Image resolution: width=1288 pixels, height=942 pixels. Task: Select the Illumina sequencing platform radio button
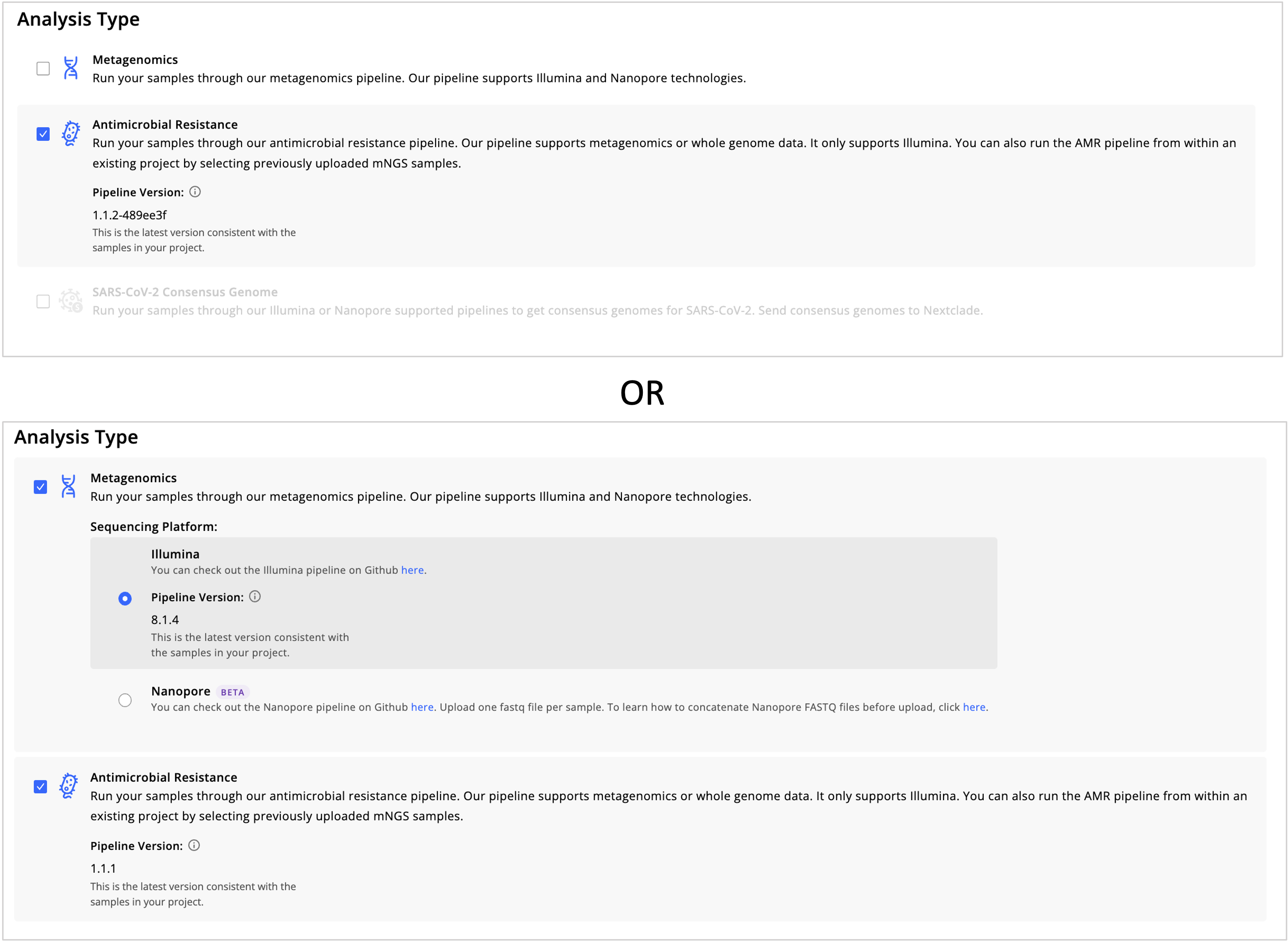[x=125, y=598]
